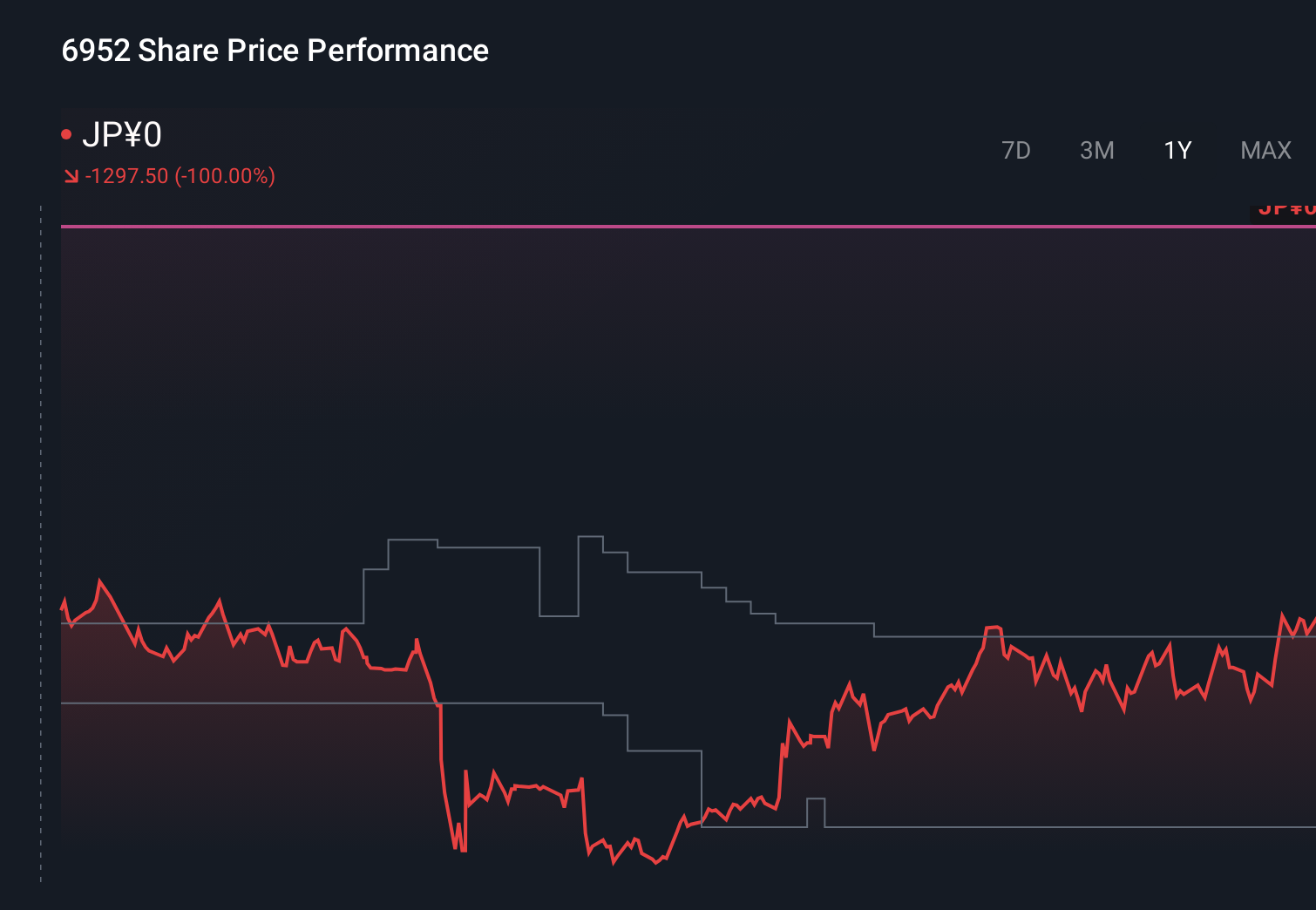Viewport: 1316px width, 910px height.
Task: Switch to the 3M time range
Action: [x=1096, y=150]
